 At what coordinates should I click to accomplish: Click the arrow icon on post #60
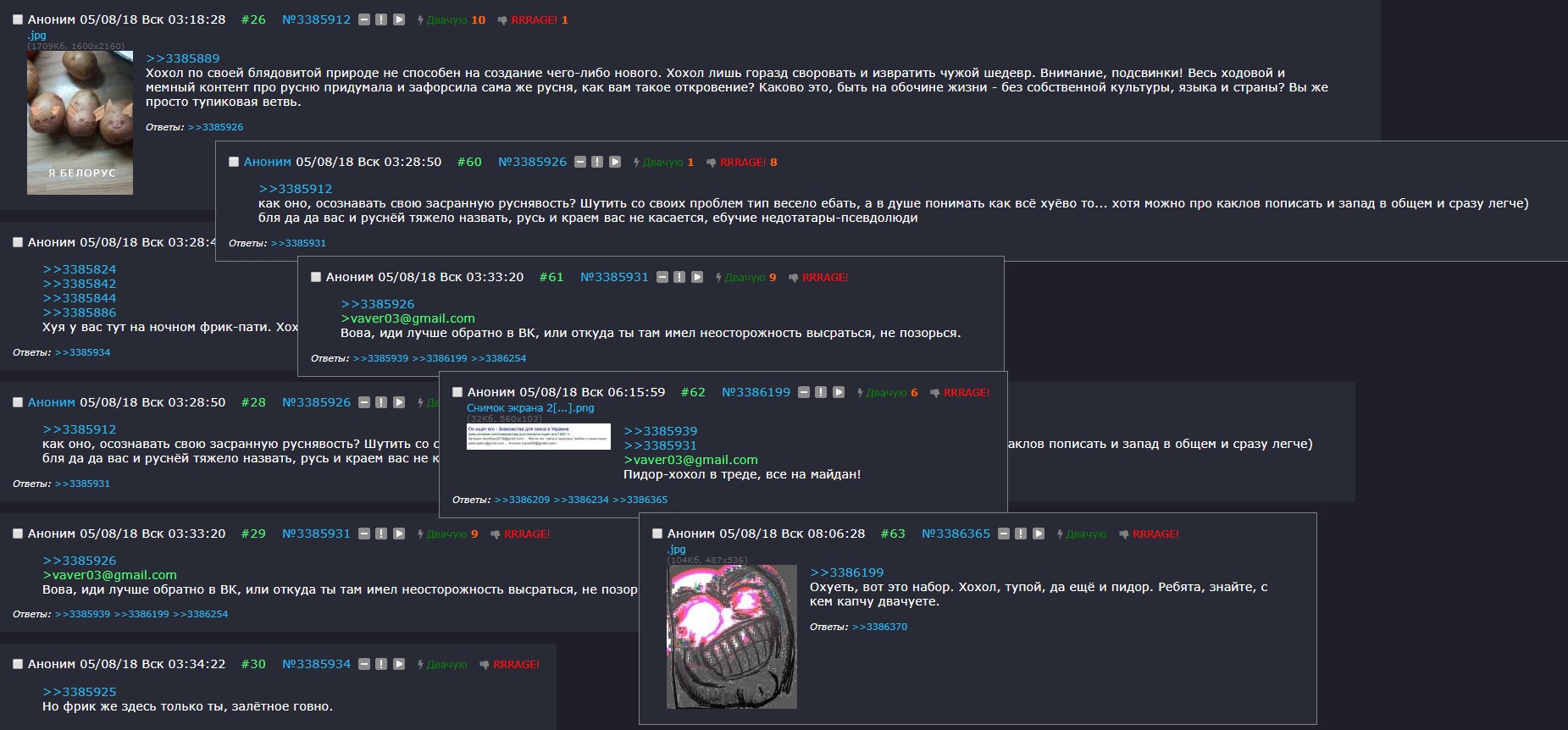point(615,162)
